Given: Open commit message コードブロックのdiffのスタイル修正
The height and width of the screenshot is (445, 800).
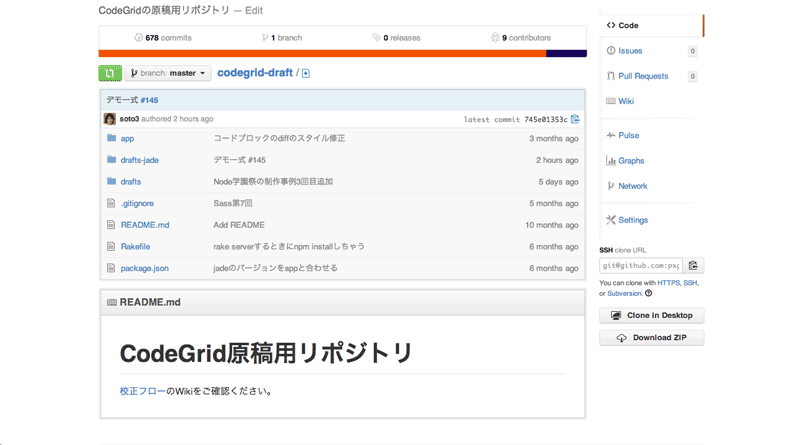Looking at the screenshot, I should click(x=279, y=138).
